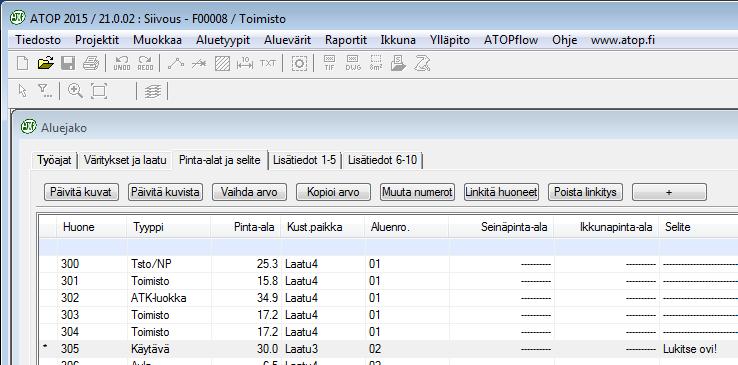Click the percent scroll icon
Screen dimensions: 738x365
[422, 63]
